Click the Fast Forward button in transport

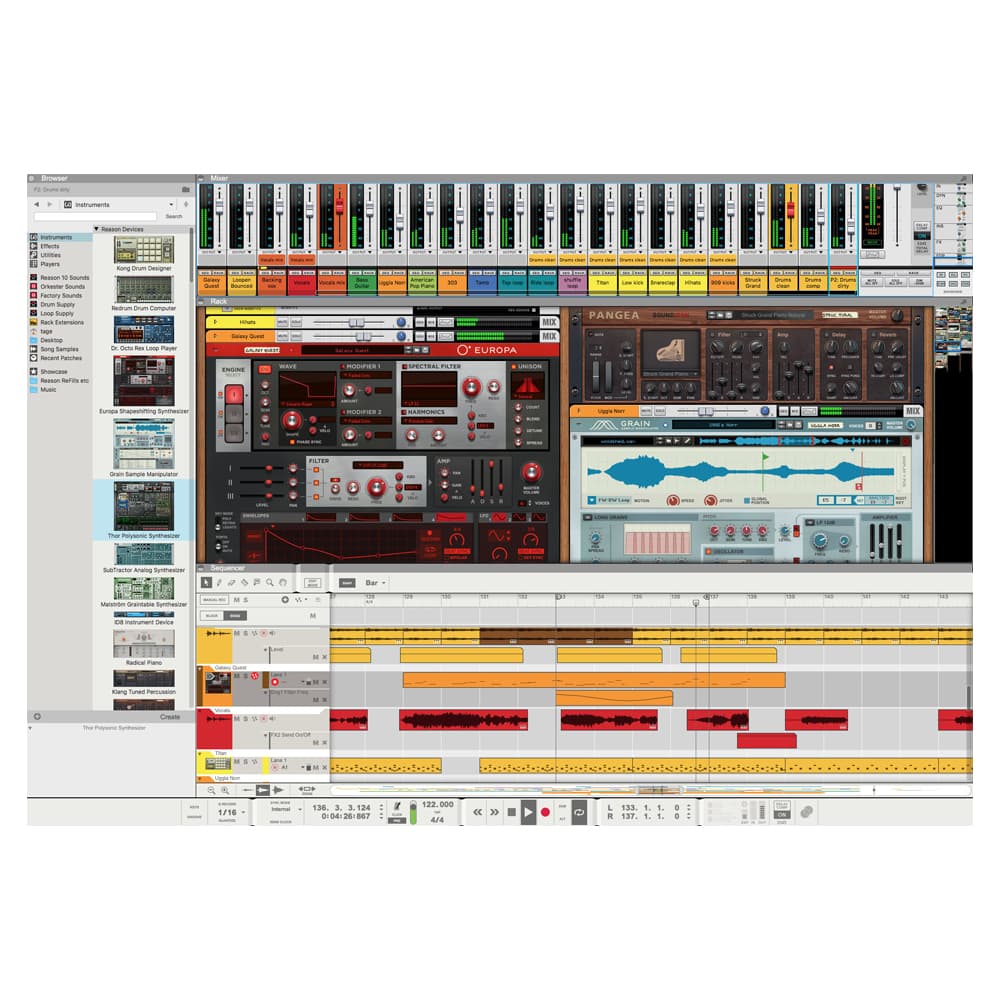[494, 812]
